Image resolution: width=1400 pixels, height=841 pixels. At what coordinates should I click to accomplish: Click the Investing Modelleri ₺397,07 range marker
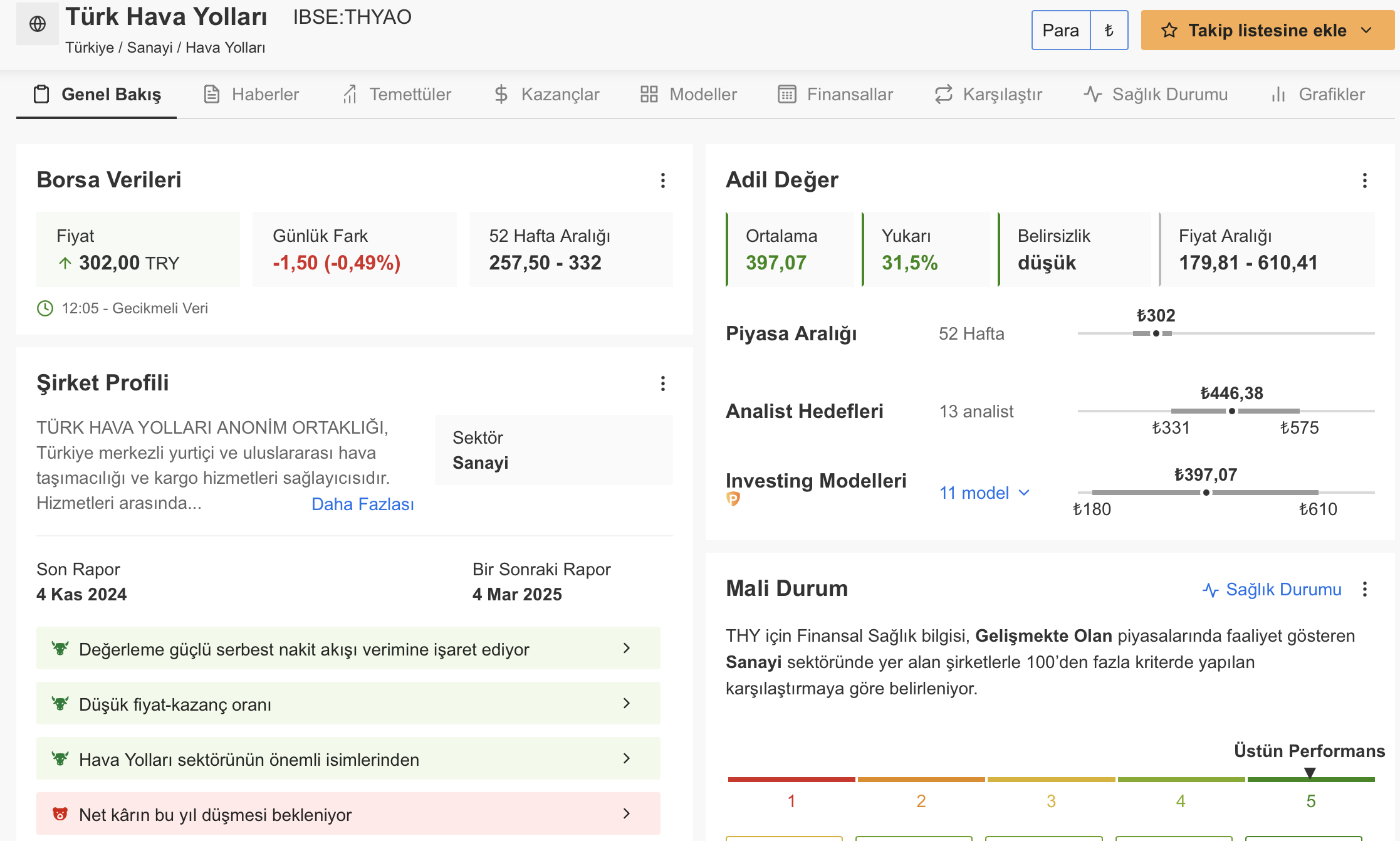pos(1206,493)
